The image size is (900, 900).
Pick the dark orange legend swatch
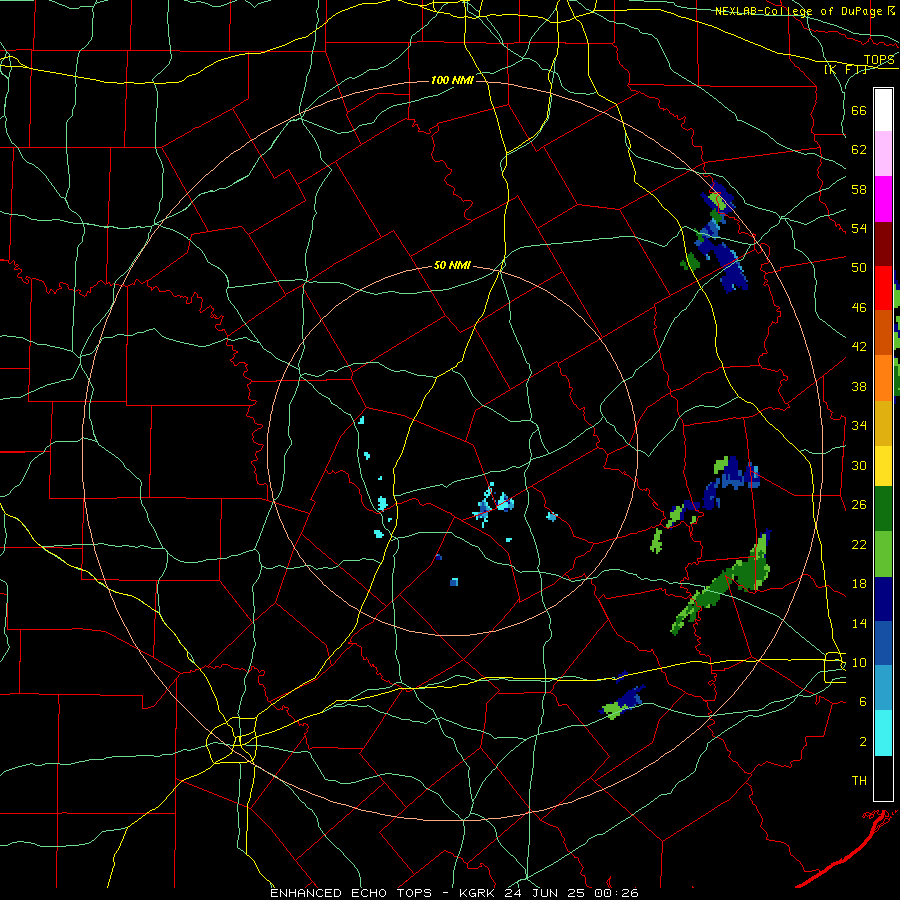[x=883, y=333]
